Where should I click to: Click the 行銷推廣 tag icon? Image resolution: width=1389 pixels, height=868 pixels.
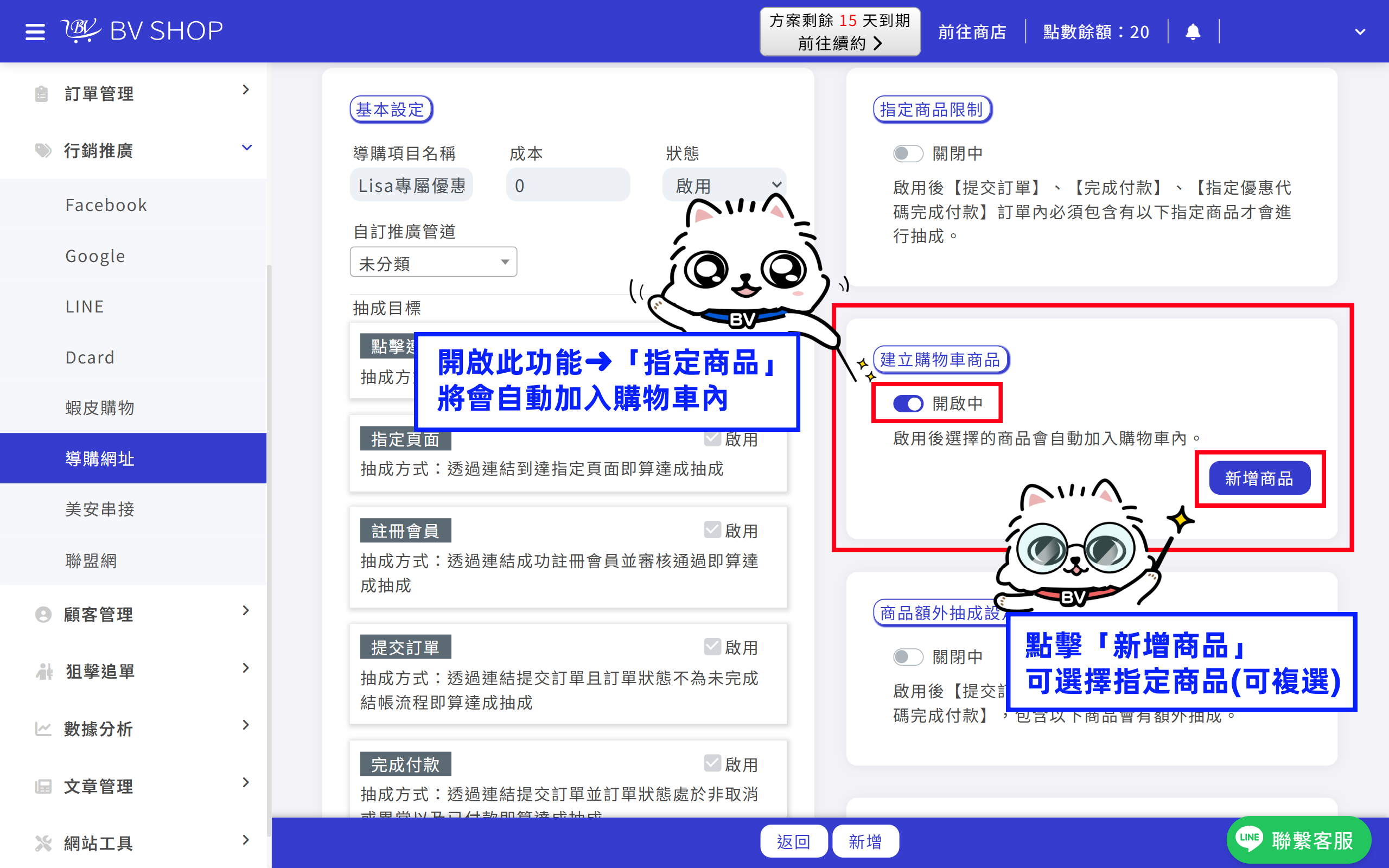point(42,150)
